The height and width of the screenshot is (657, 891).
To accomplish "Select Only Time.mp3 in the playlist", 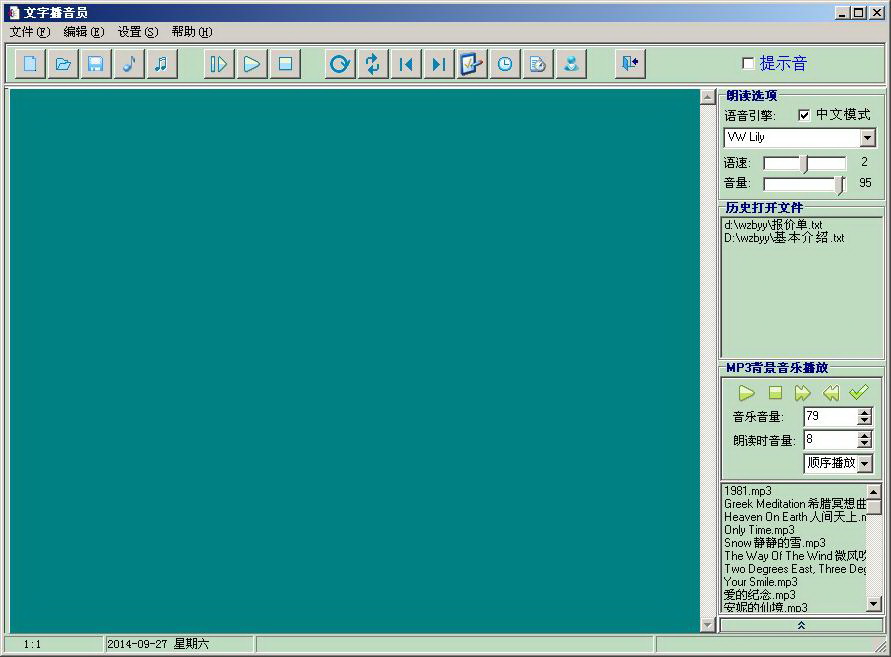I will [x=759, y=530].
